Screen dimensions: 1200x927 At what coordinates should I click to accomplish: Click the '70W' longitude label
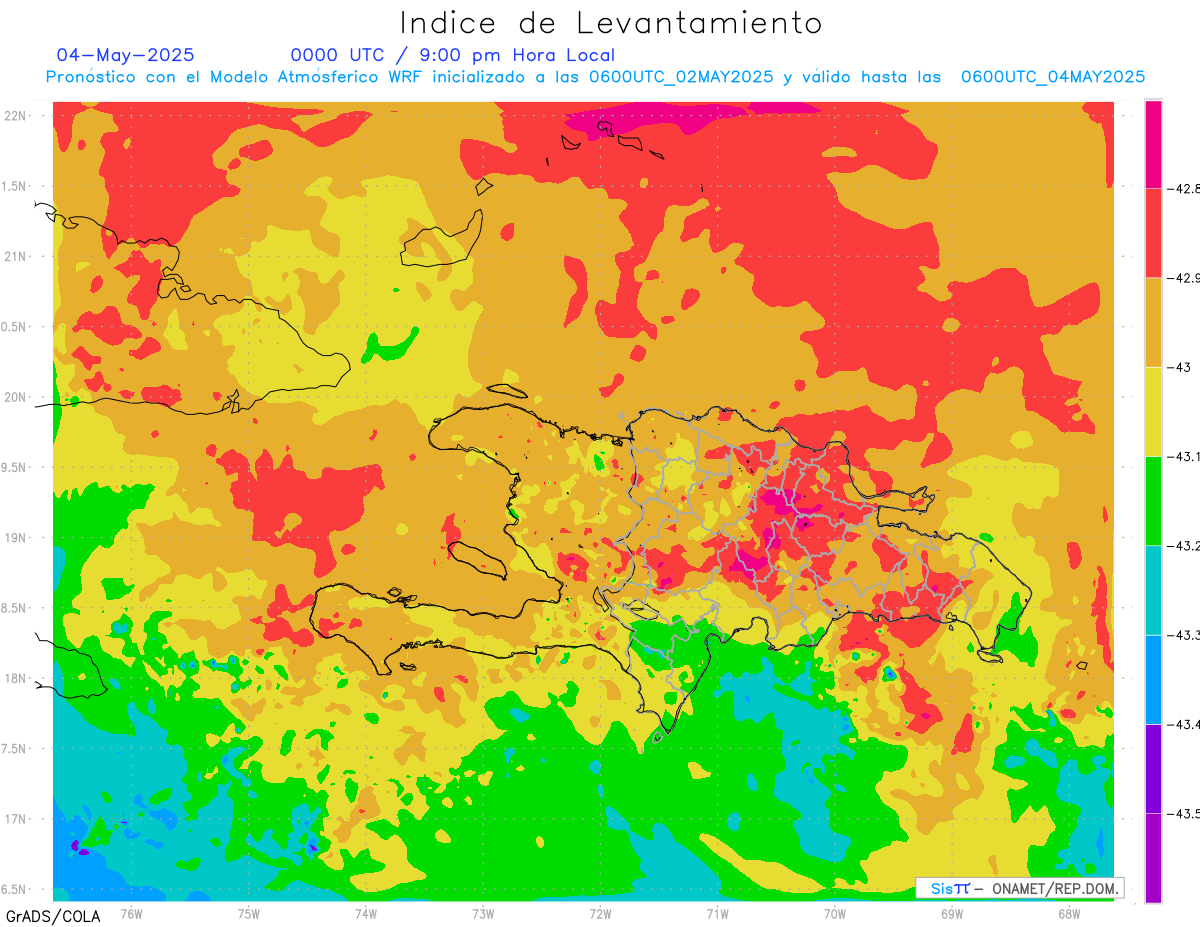coord(835,914)
